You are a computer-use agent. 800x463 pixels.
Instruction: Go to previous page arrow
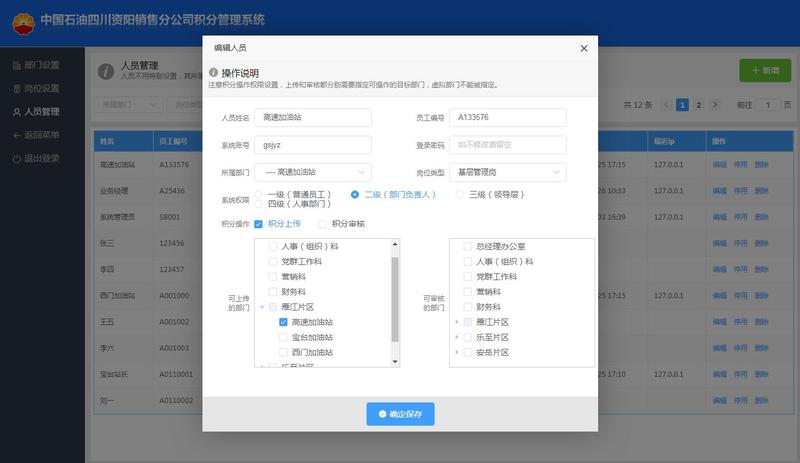pos(666,105)
